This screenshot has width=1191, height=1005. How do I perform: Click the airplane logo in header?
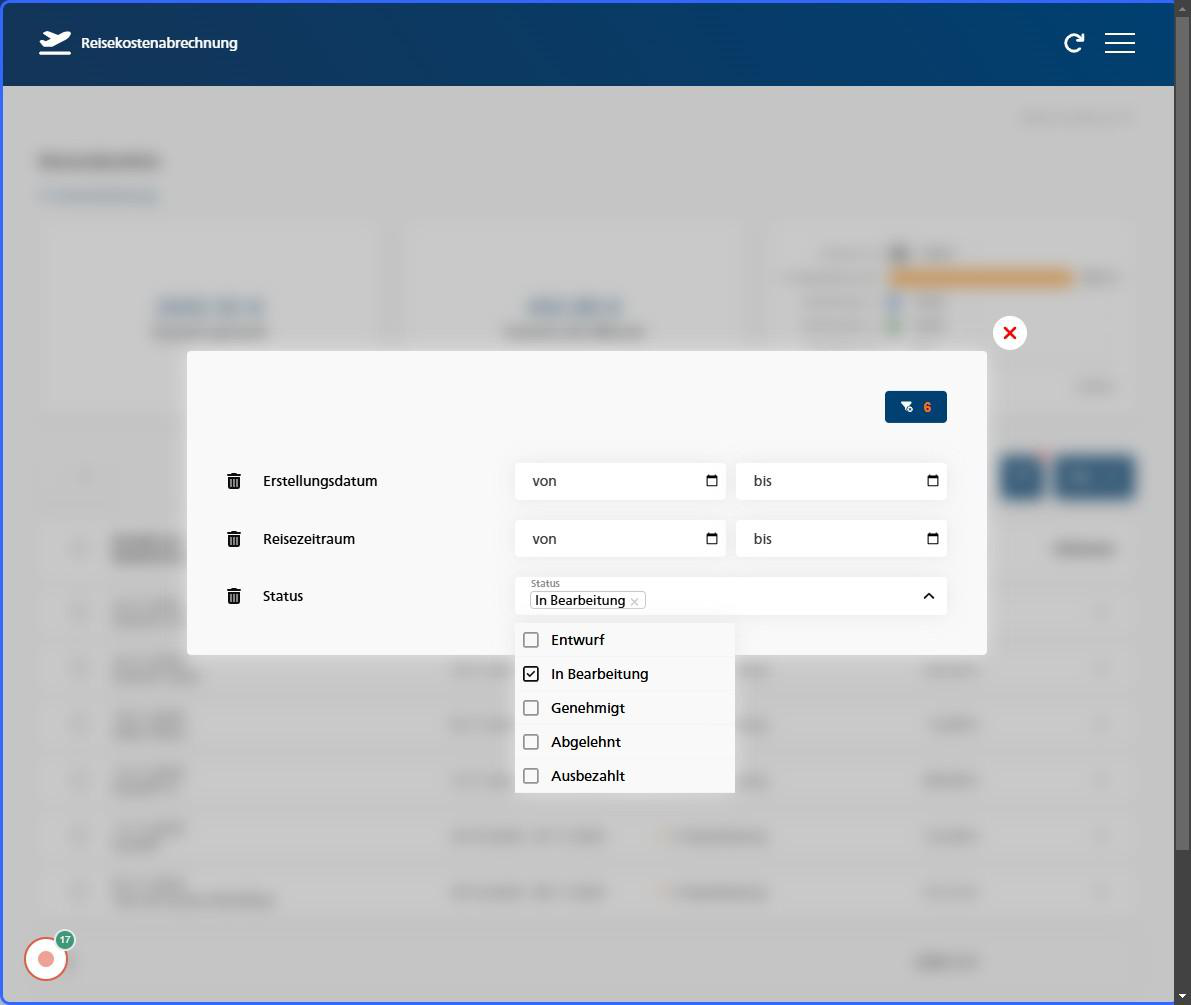point(55,43)
